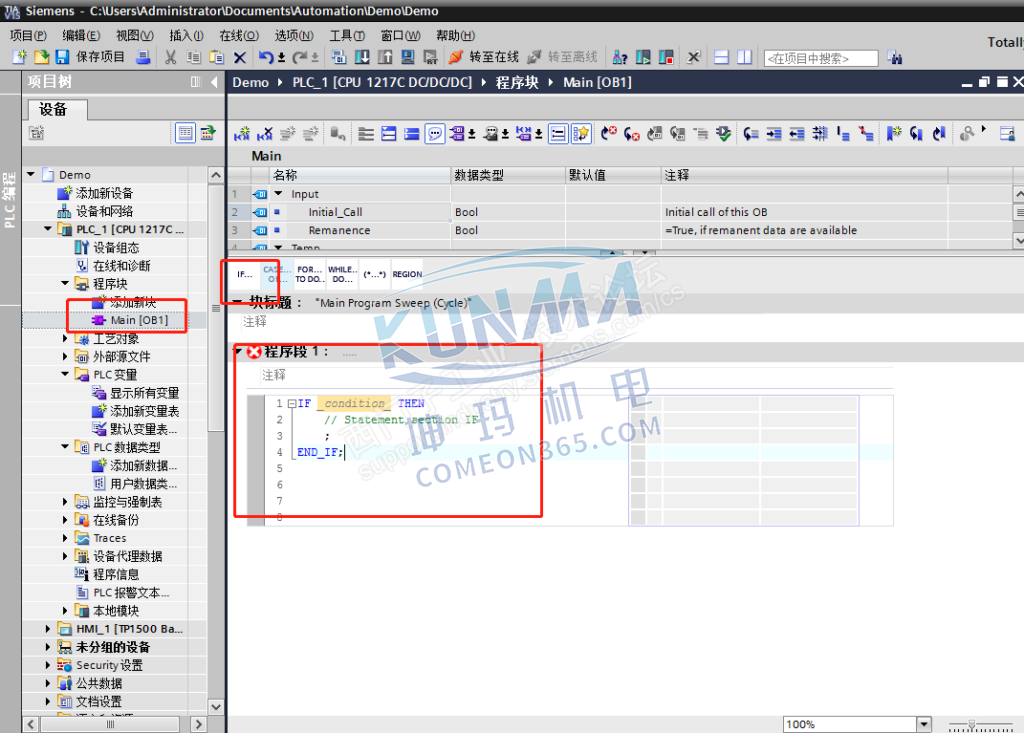Click the paste clipboard icon
Image resolution: width=1024 pixels, height=733 pixels.
point(216,57)
